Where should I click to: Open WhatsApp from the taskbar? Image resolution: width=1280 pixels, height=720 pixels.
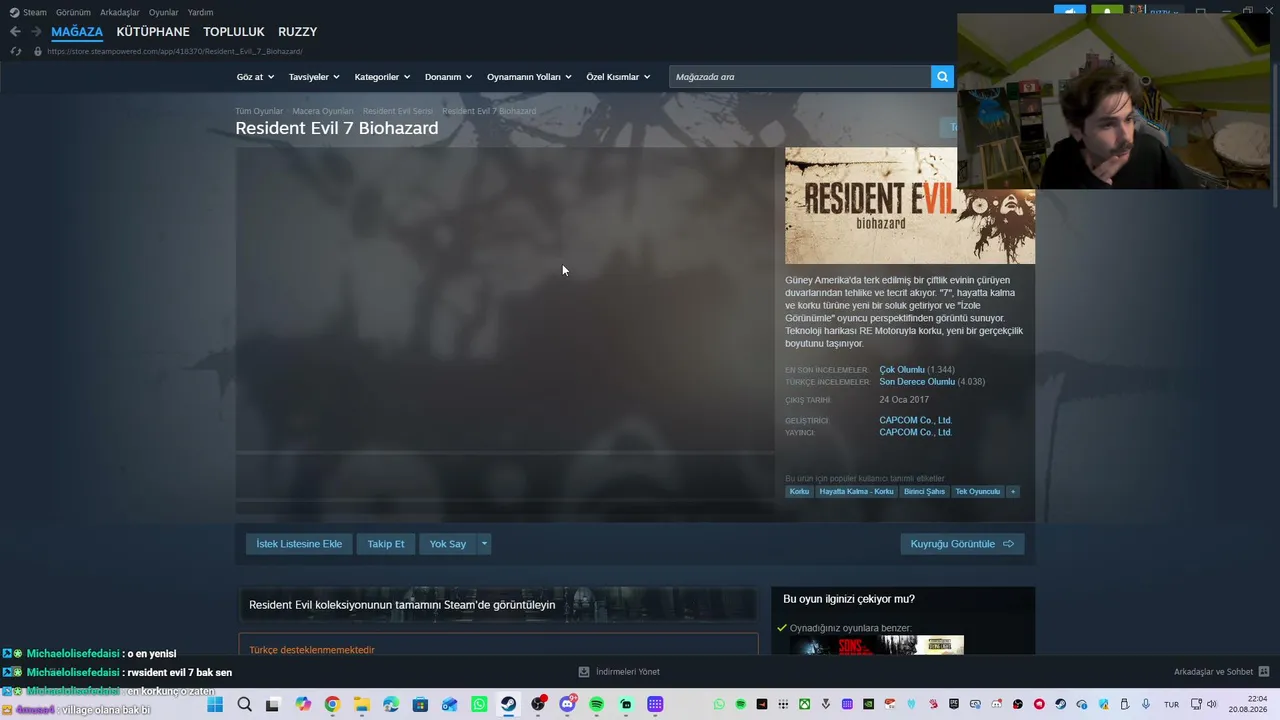click(x=479, y=705)
